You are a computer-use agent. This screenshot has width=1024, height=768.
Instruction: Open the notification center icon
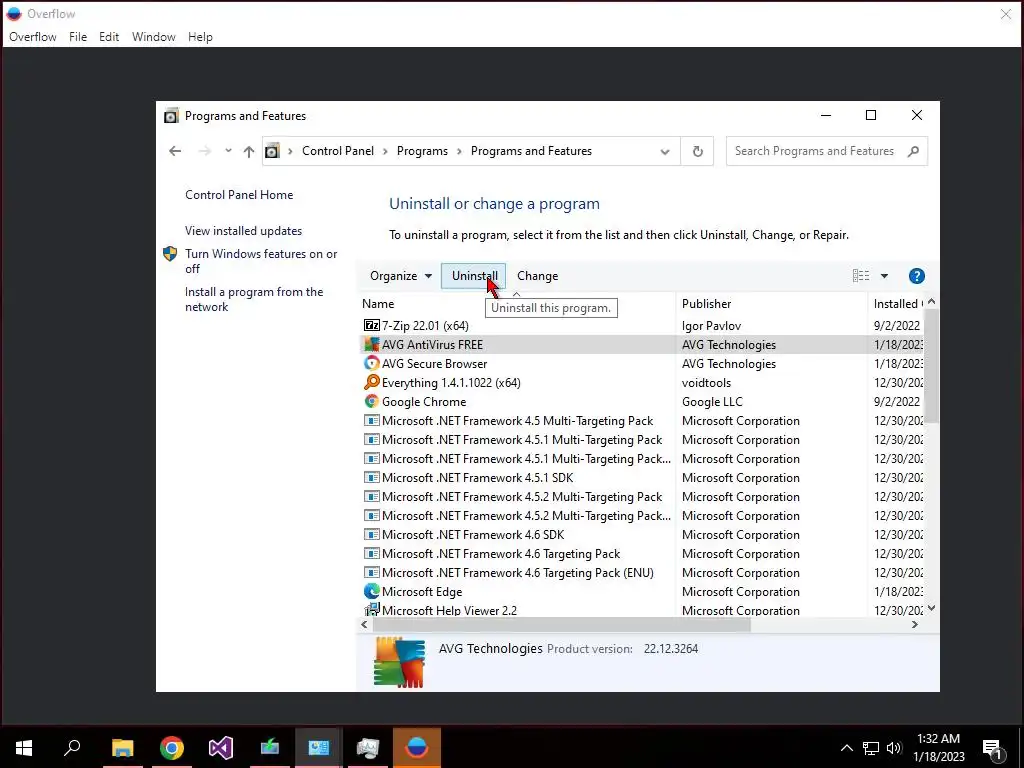993,748
